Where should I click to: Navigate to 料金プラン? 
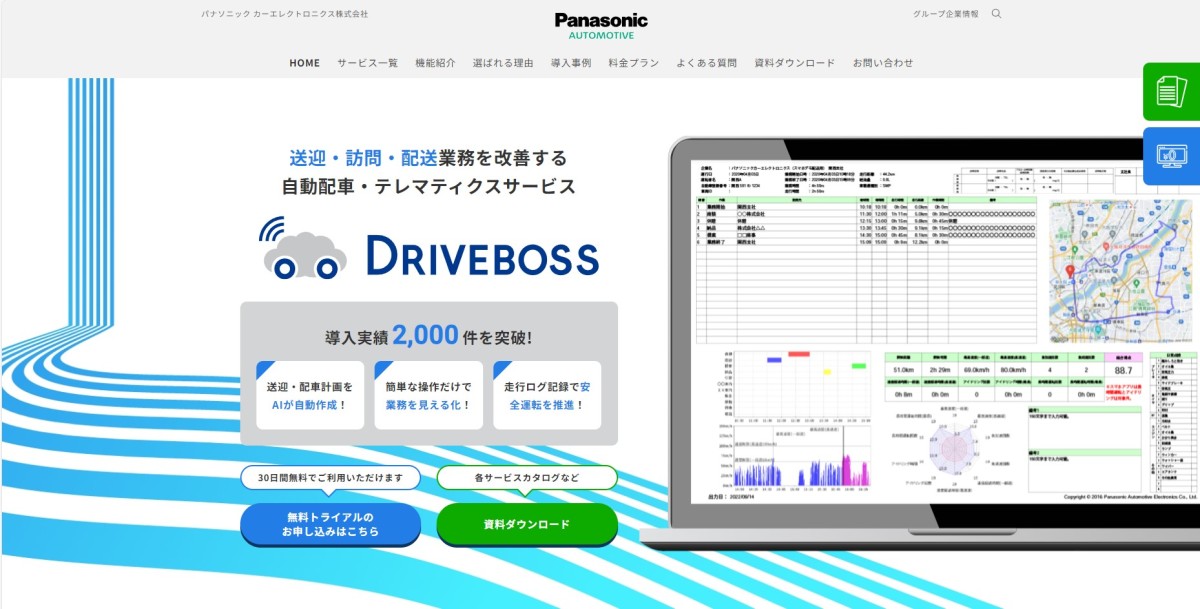[633, 63]
